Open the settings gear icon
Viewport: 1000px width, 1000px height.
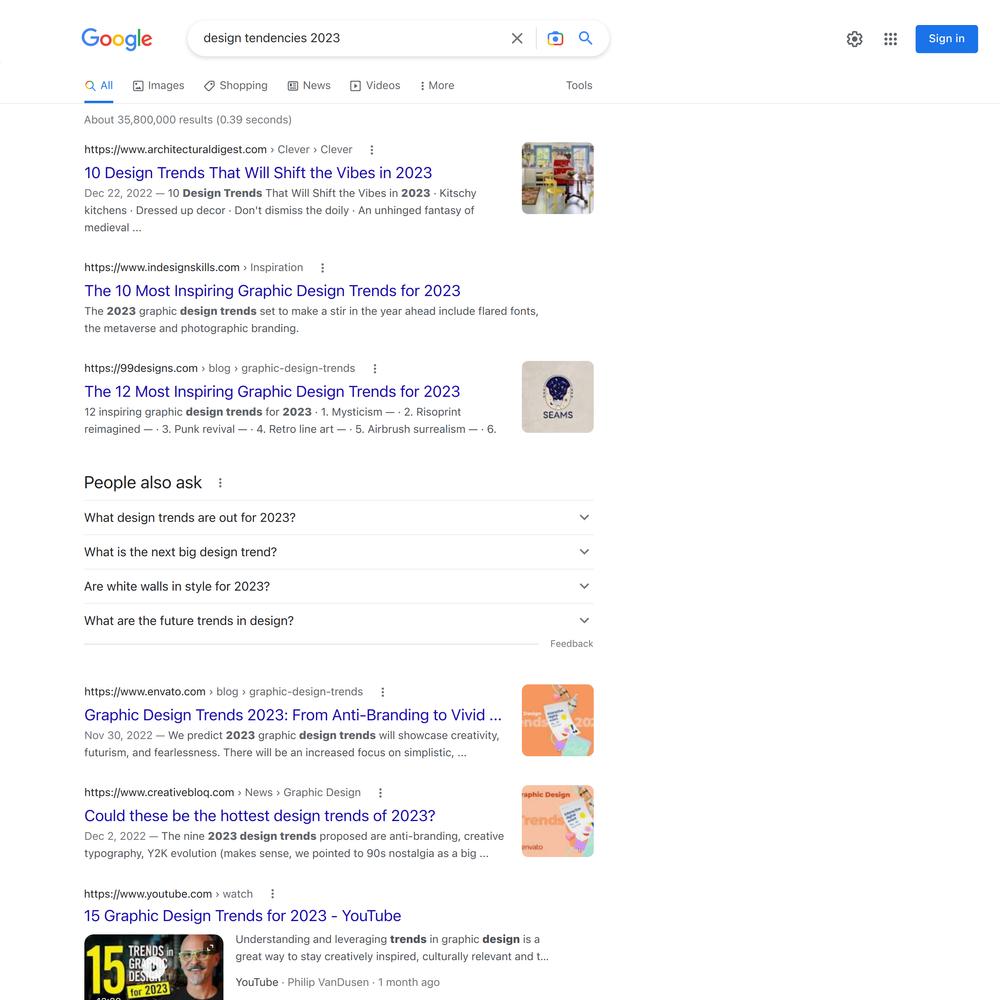(x=854, y=39)
